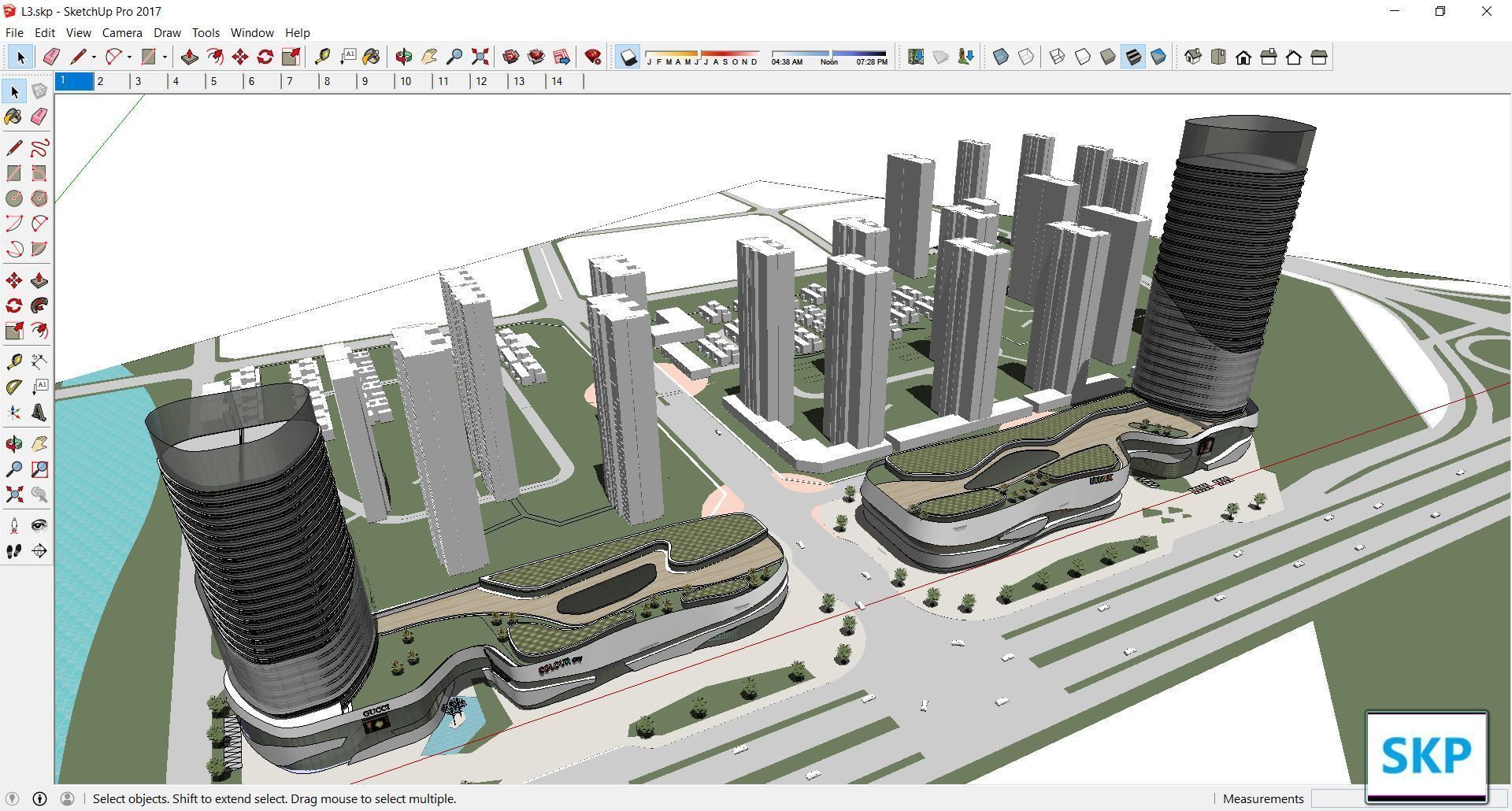Select the Protractor tool in the left toolbar

(14, 387)
